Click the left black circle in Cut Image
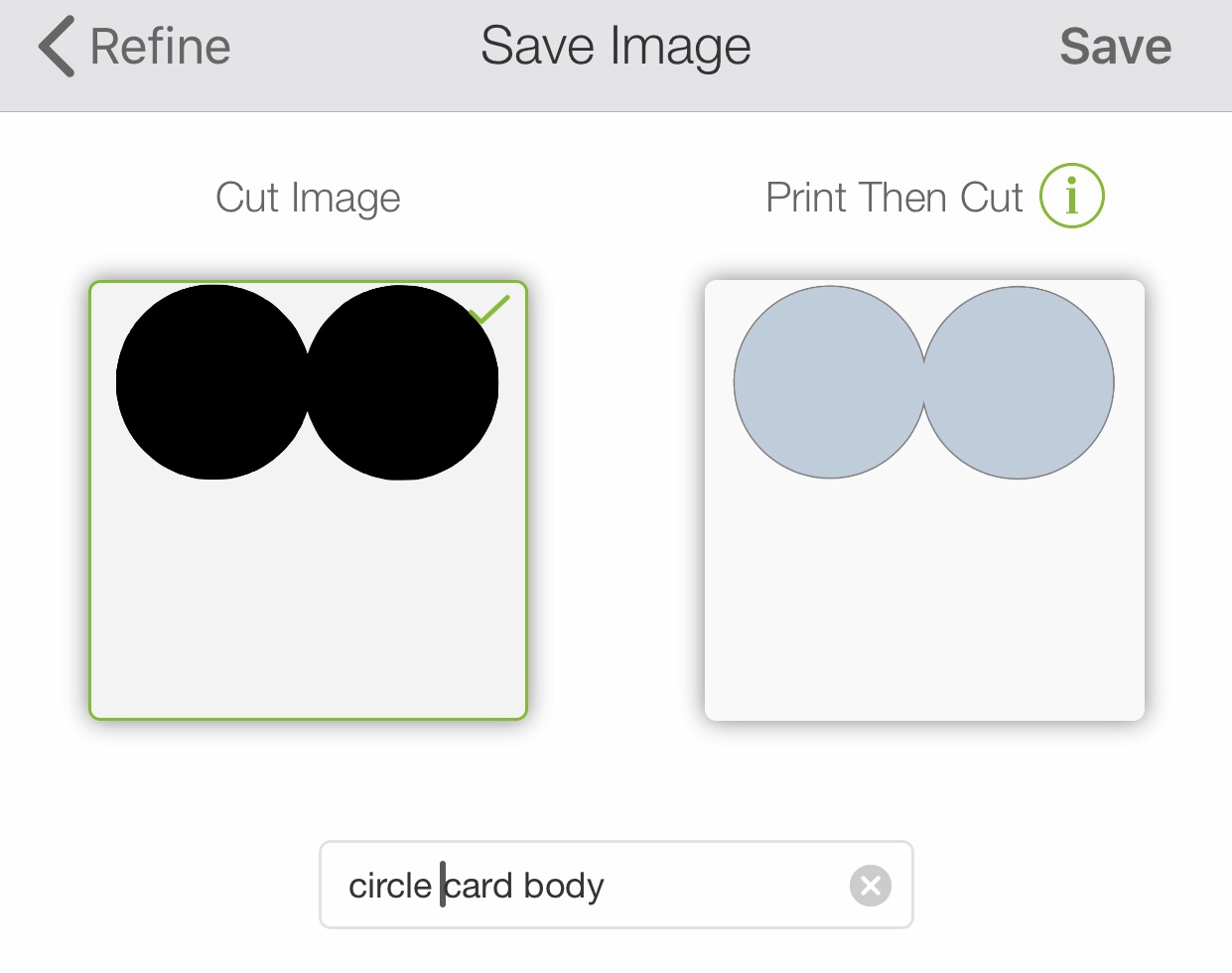The width and height of the screenshot is (1232, 973). (211, 382)
